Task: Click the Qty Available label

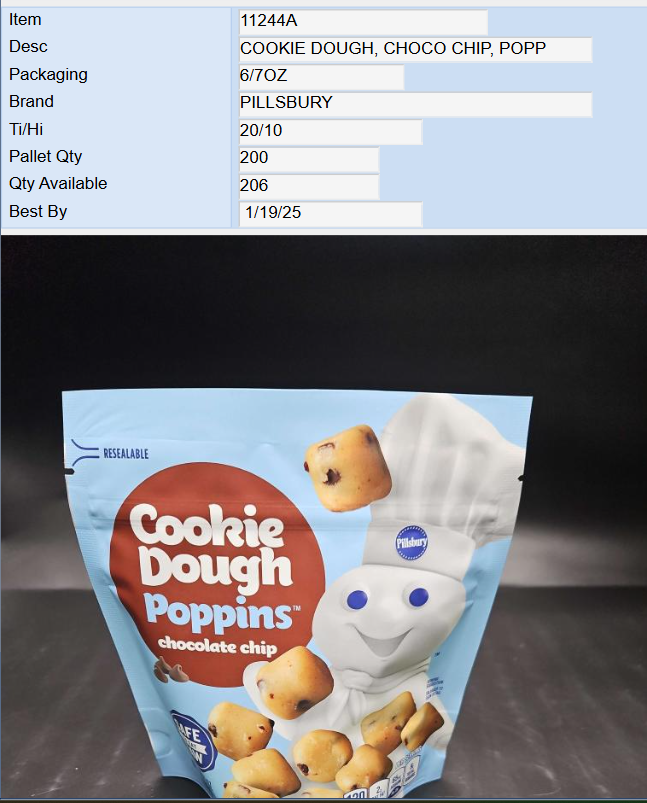Action: click(x=58, y=183)
